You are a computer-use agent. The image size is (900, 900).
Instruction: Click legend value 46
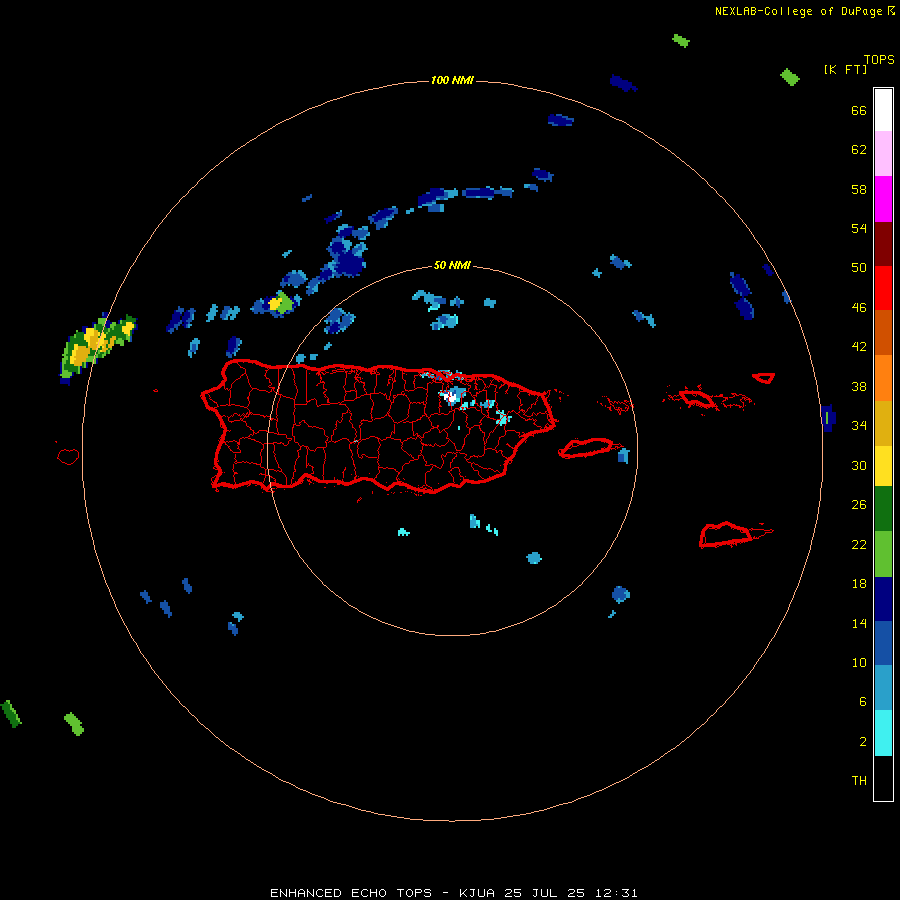[859, 308]
